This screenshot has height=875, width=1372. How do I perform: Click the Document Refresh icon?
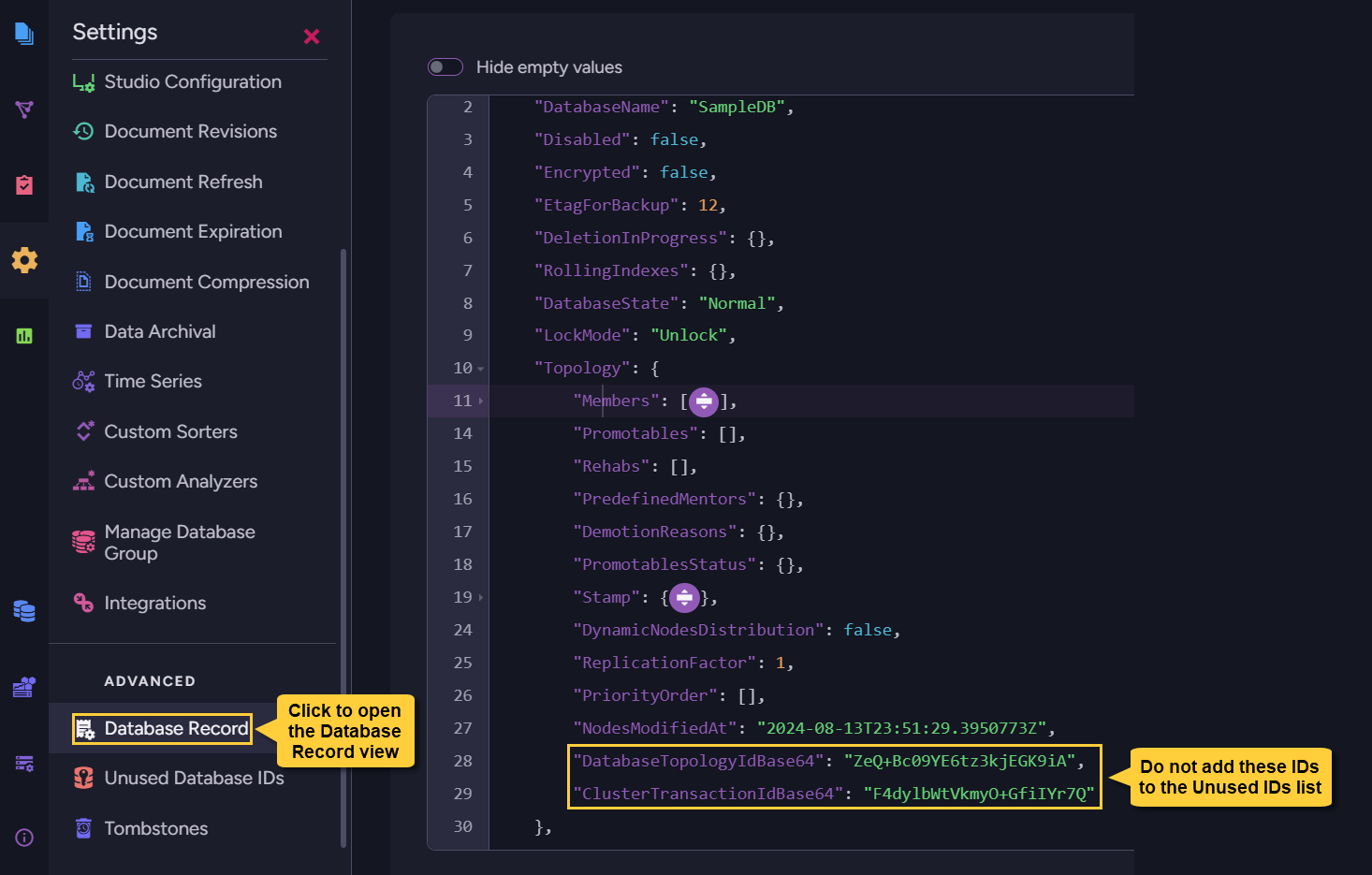84,182
